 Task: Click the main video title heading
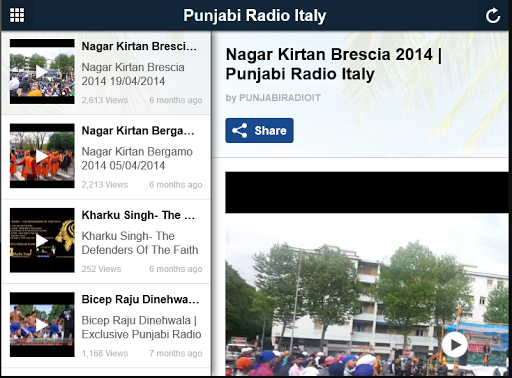pyautogui.click(x=334, y=64)
